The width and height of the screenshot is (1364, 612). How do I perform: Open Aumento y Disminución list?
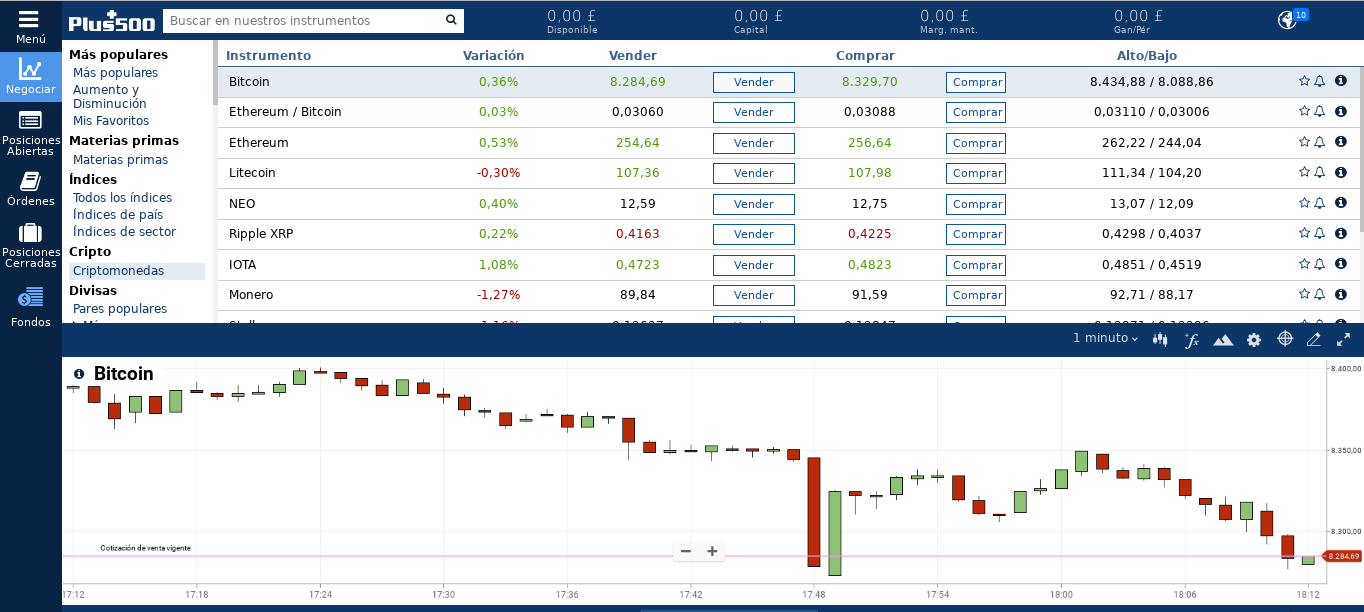point(110,97)
